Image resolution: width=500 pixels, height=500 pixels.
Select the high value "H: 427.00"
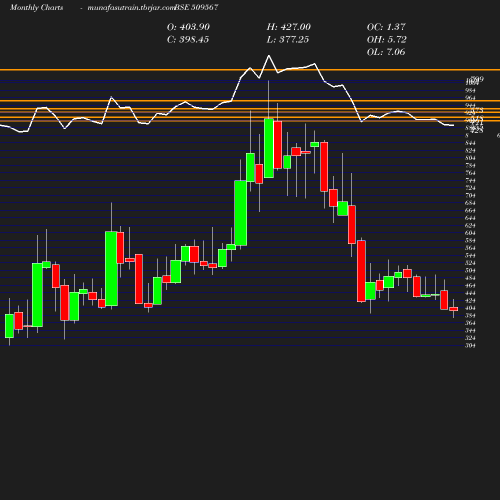[289, 27]
